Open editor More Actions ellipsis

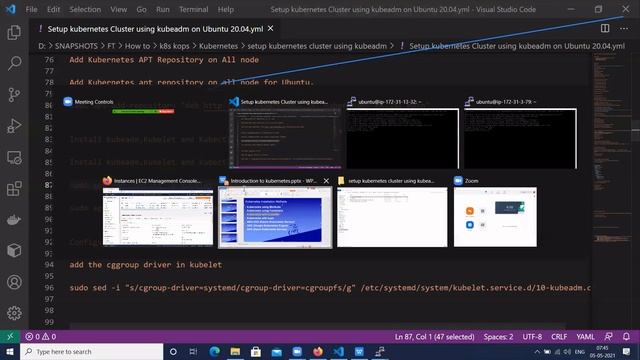tap(624, 29)
